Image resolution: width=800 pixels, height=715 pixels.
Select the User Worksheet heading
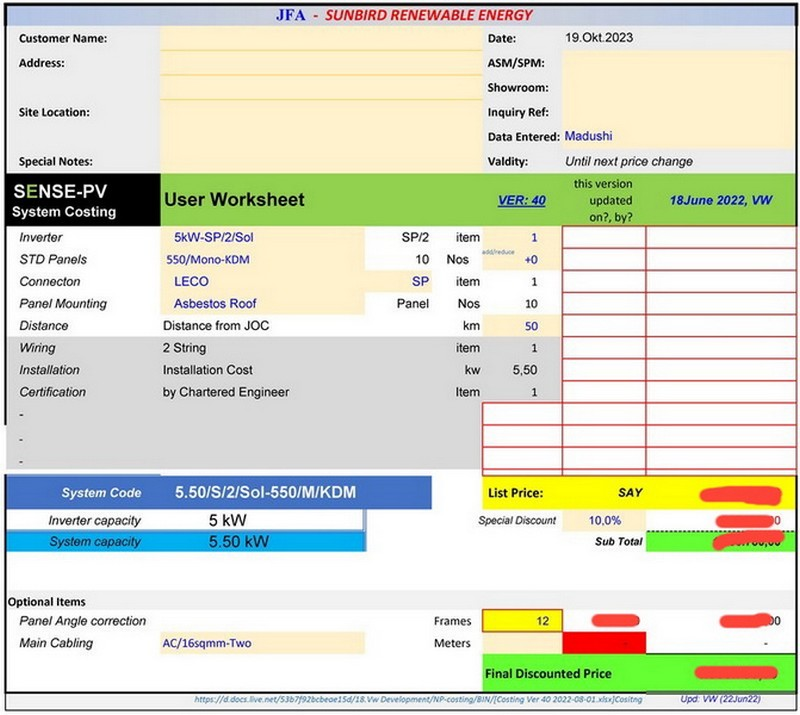tap(234, 200)
